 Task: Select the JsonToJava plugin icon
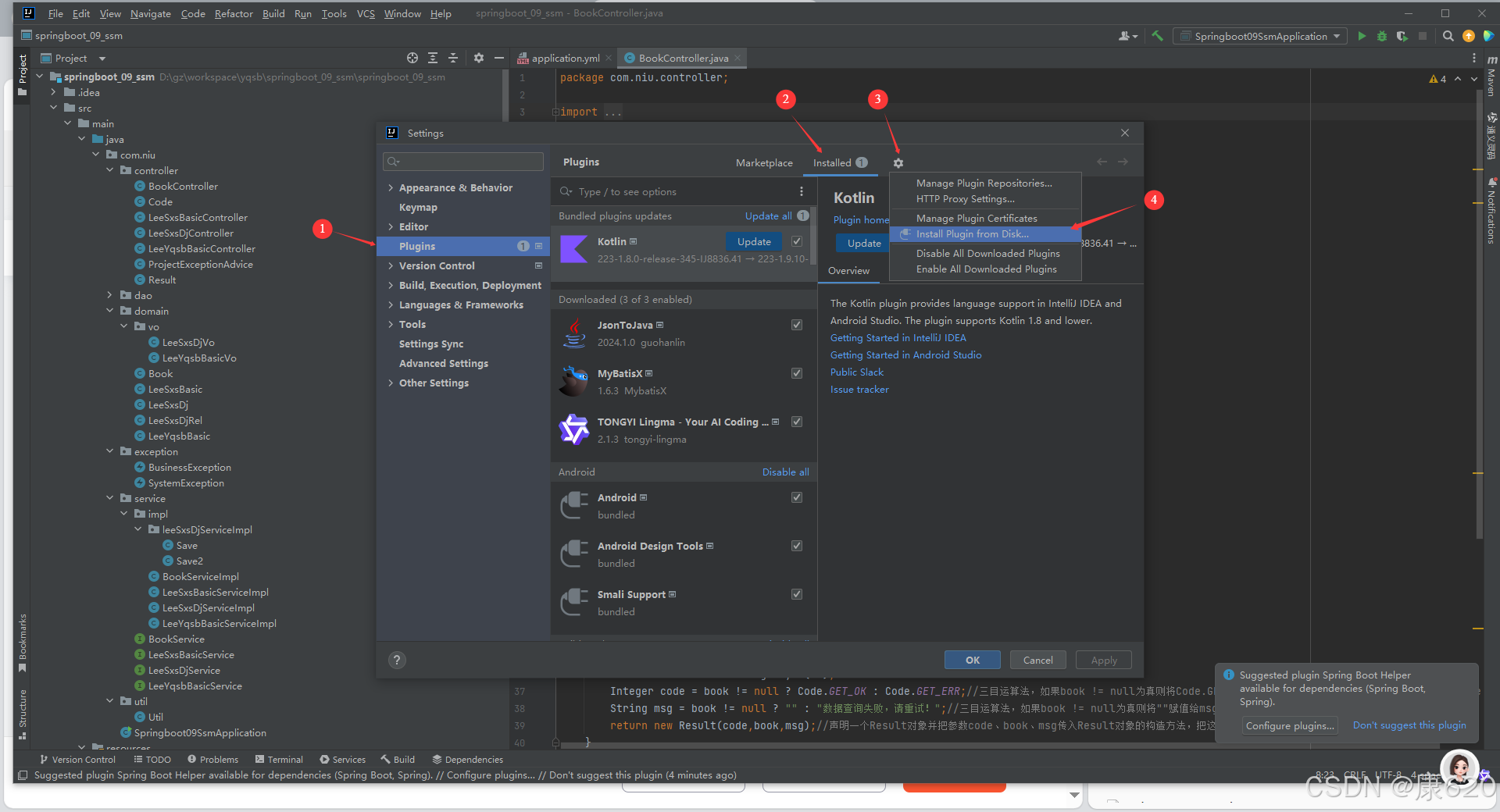(574, 333)
